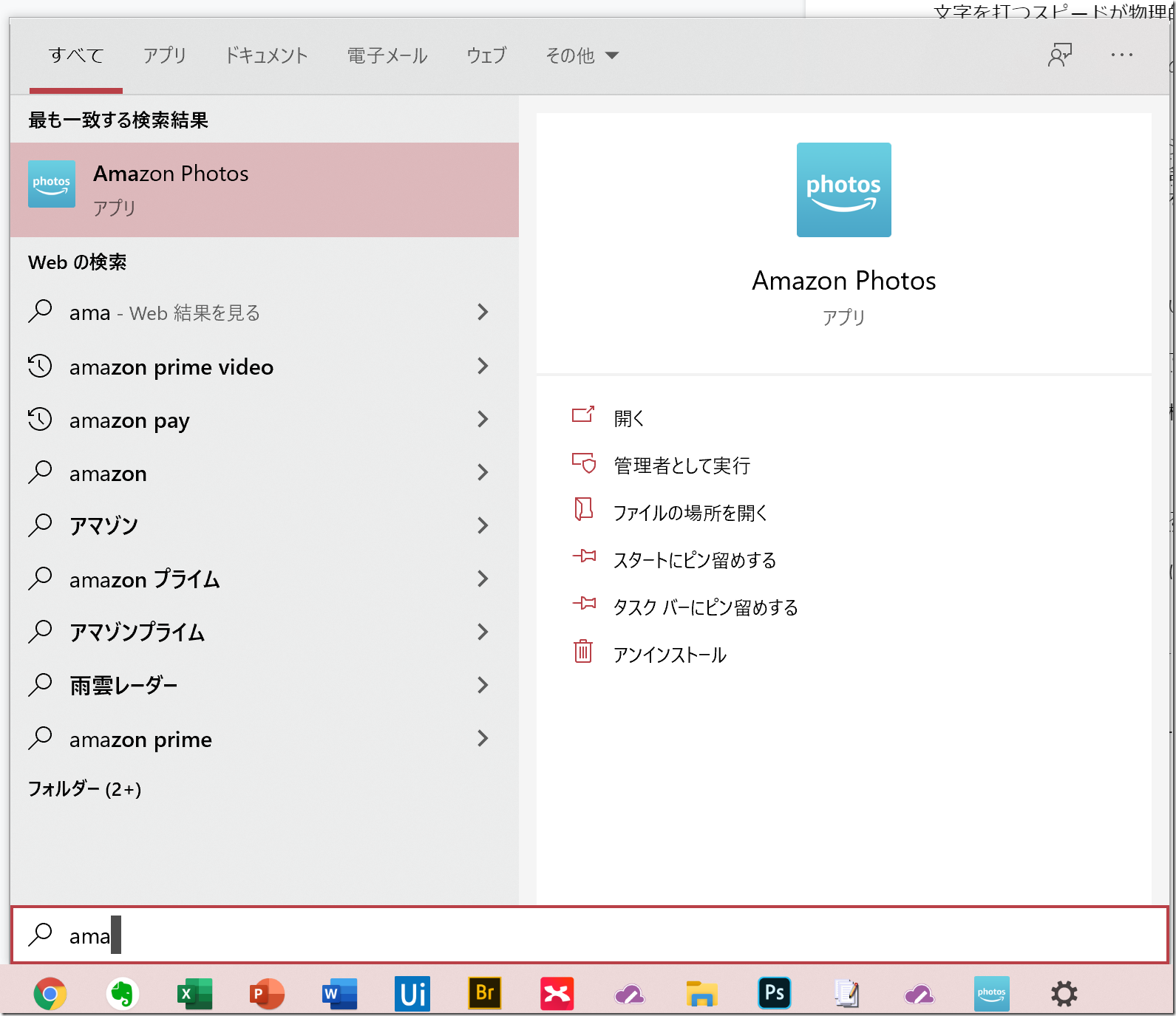Click the 開く open icon
Viewport: 1176px width, 1016px height.
tap(583, 415)
